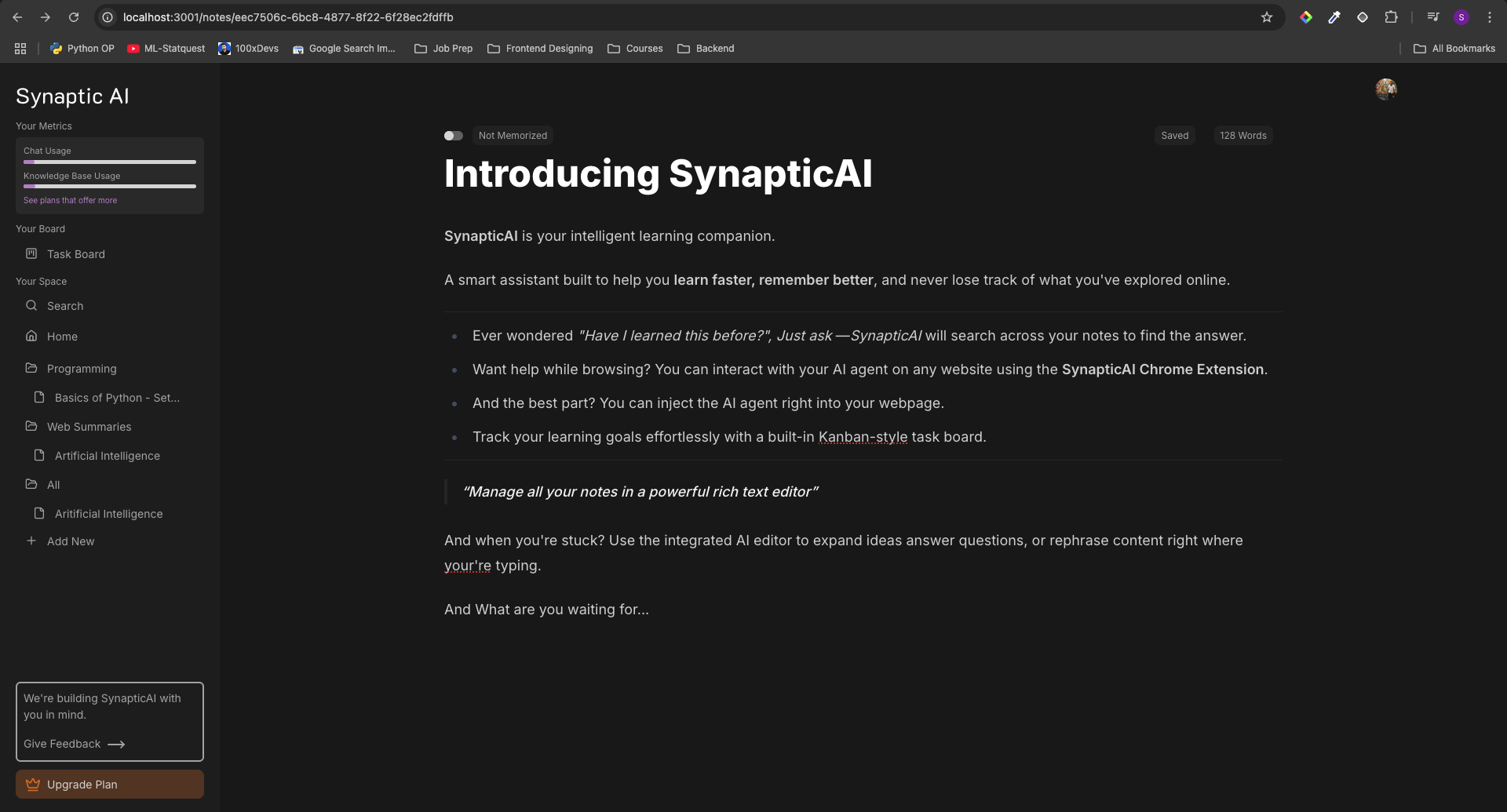The height and width of the screenshot is (812, 1507).
Task: Click file icon beside Artificial Intelligence
Action: coord(39,455)
